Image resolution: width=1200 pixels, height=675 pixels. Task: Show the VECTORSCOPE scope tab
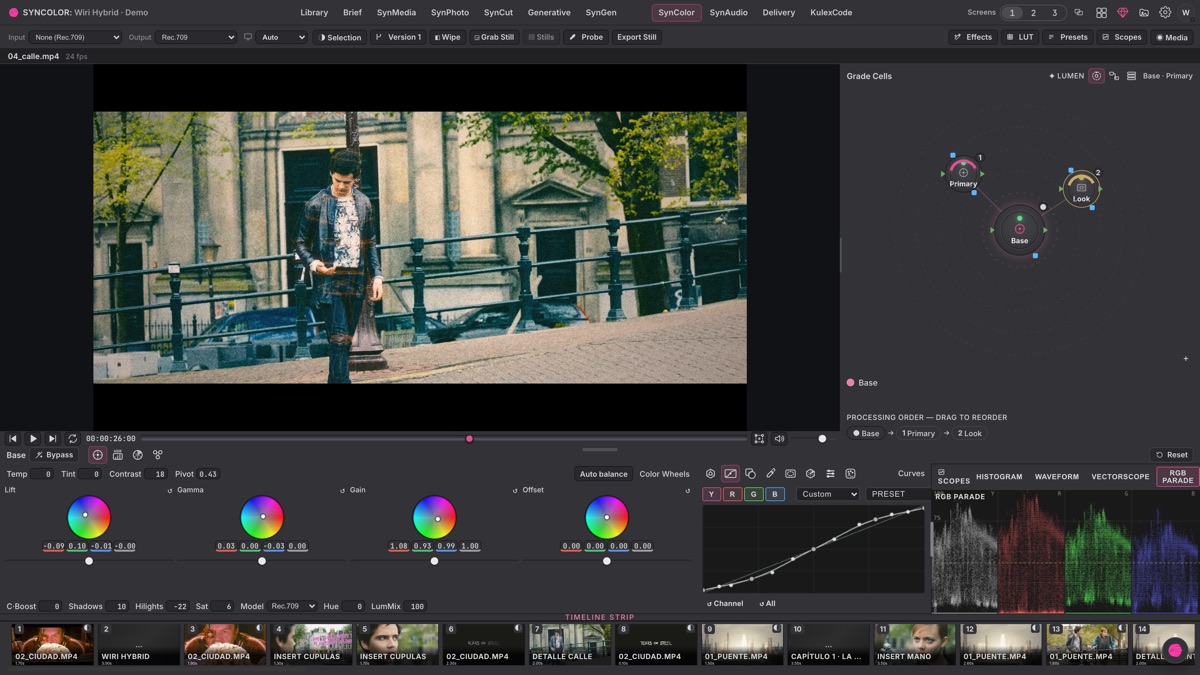[1120, 477]
